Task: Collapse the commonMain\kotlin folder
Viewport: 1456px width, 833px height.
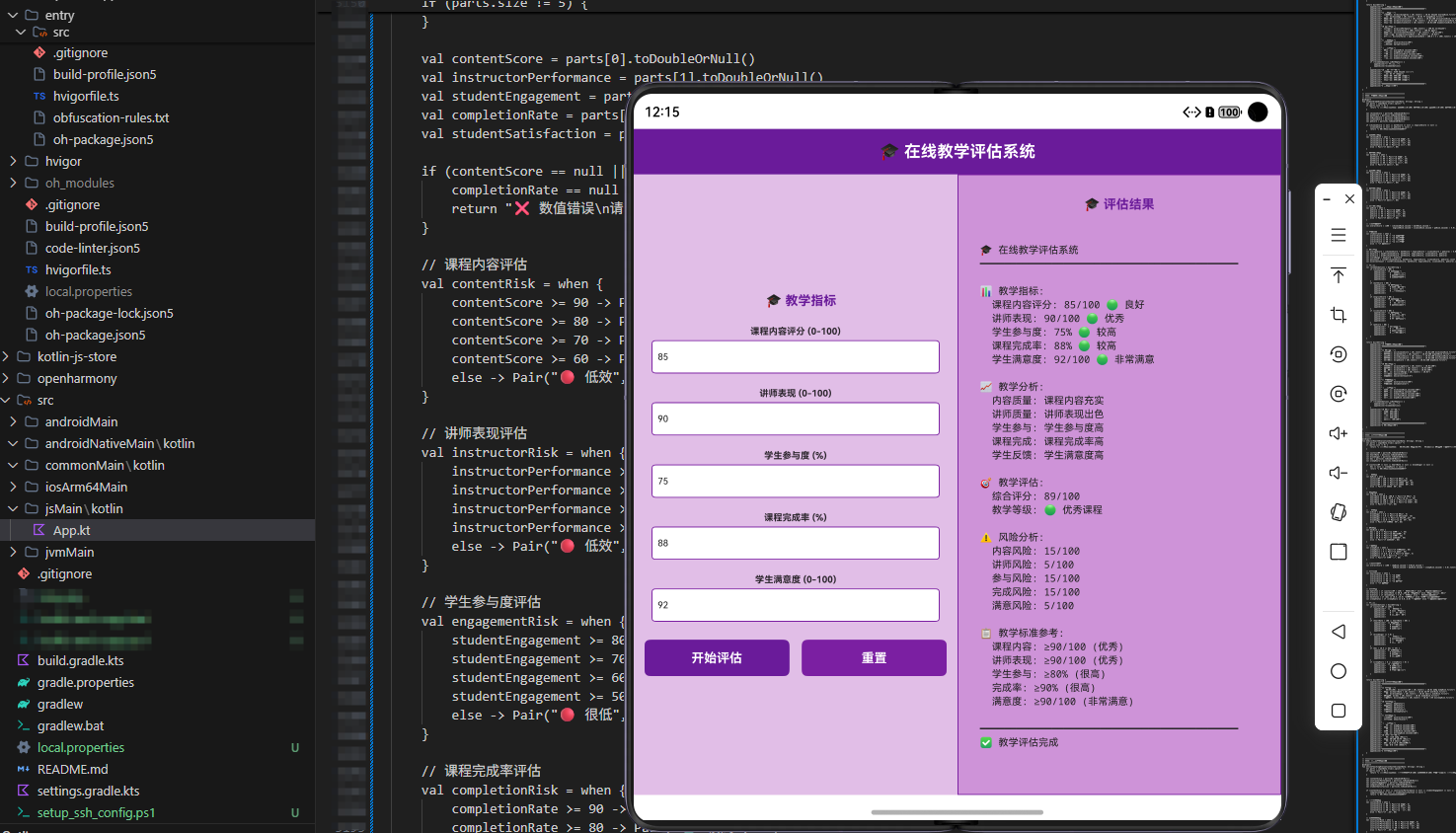Action: point(13,465)
